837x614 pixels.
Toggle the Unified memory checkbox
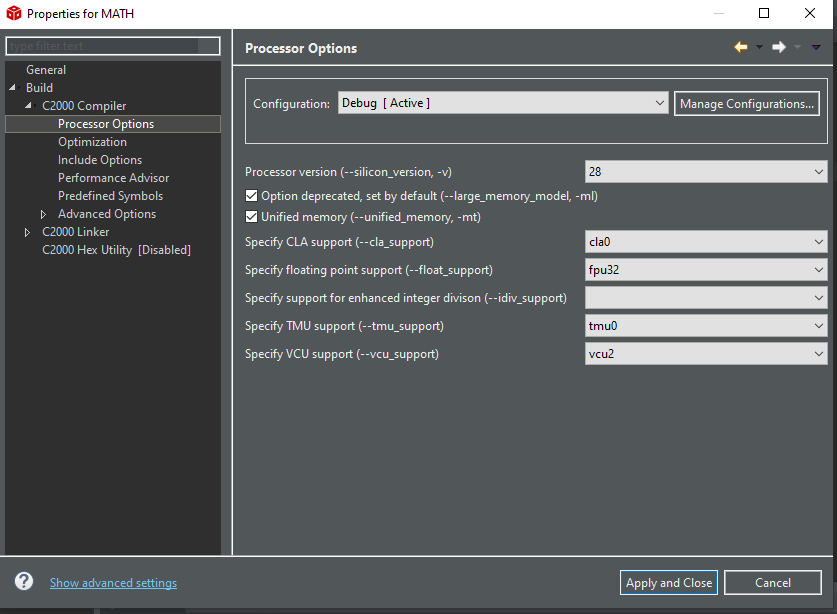point(251,217)
